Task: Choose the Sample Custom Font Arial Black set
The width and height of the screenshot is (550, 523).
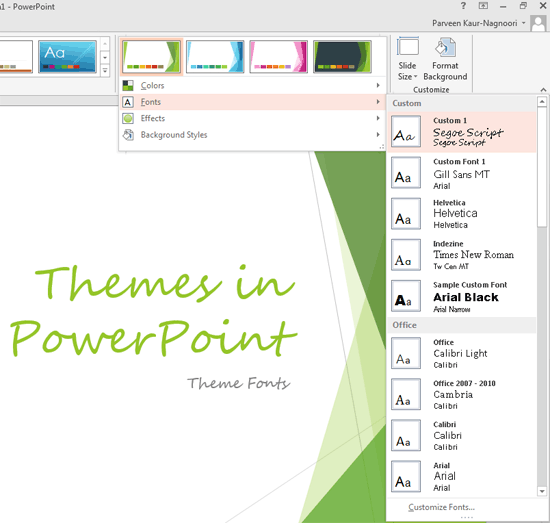Action: pyautogui.click(x=462, y=296)
